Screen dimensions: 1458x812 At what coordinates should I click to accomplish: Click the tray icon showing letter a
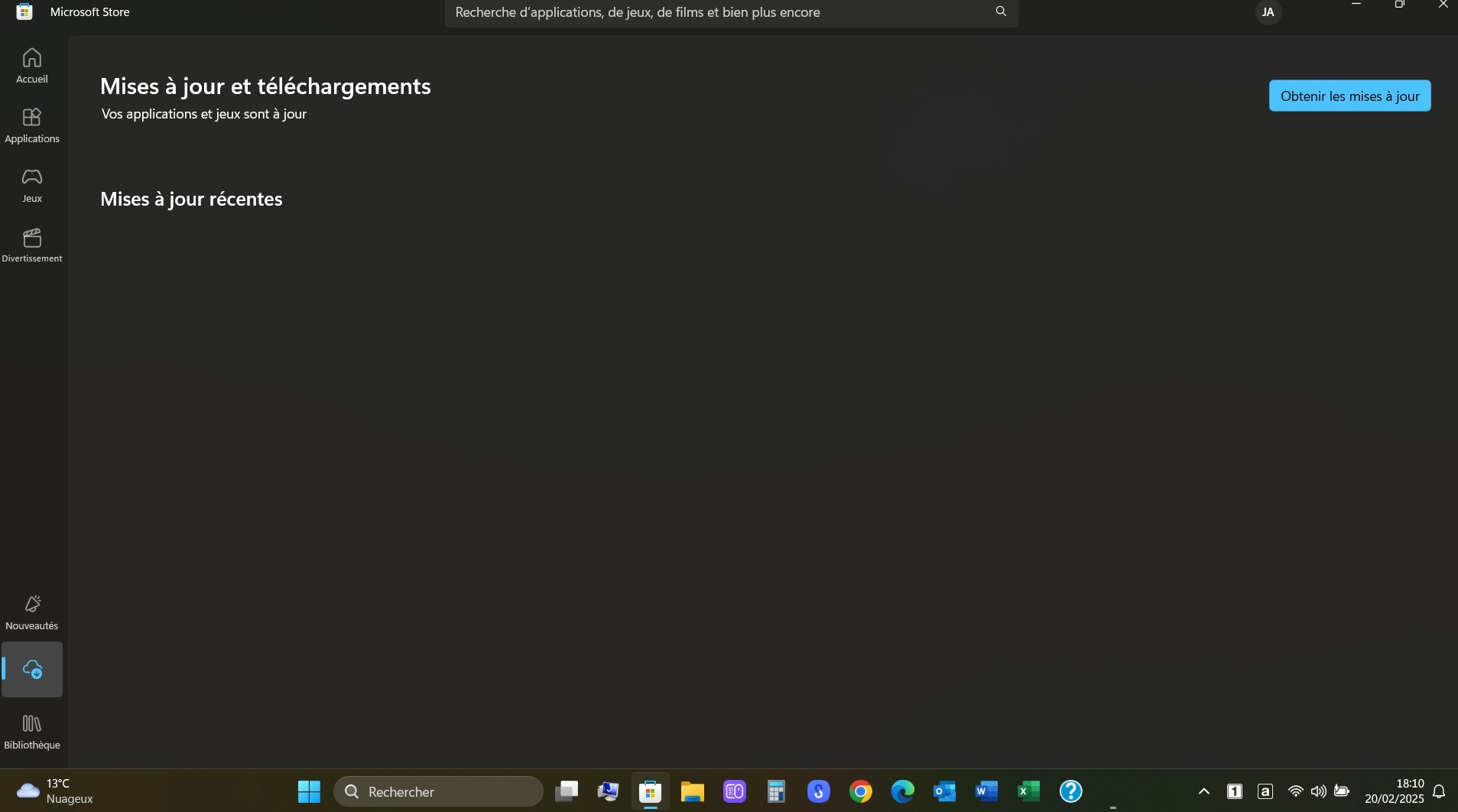click(1265, 791)
